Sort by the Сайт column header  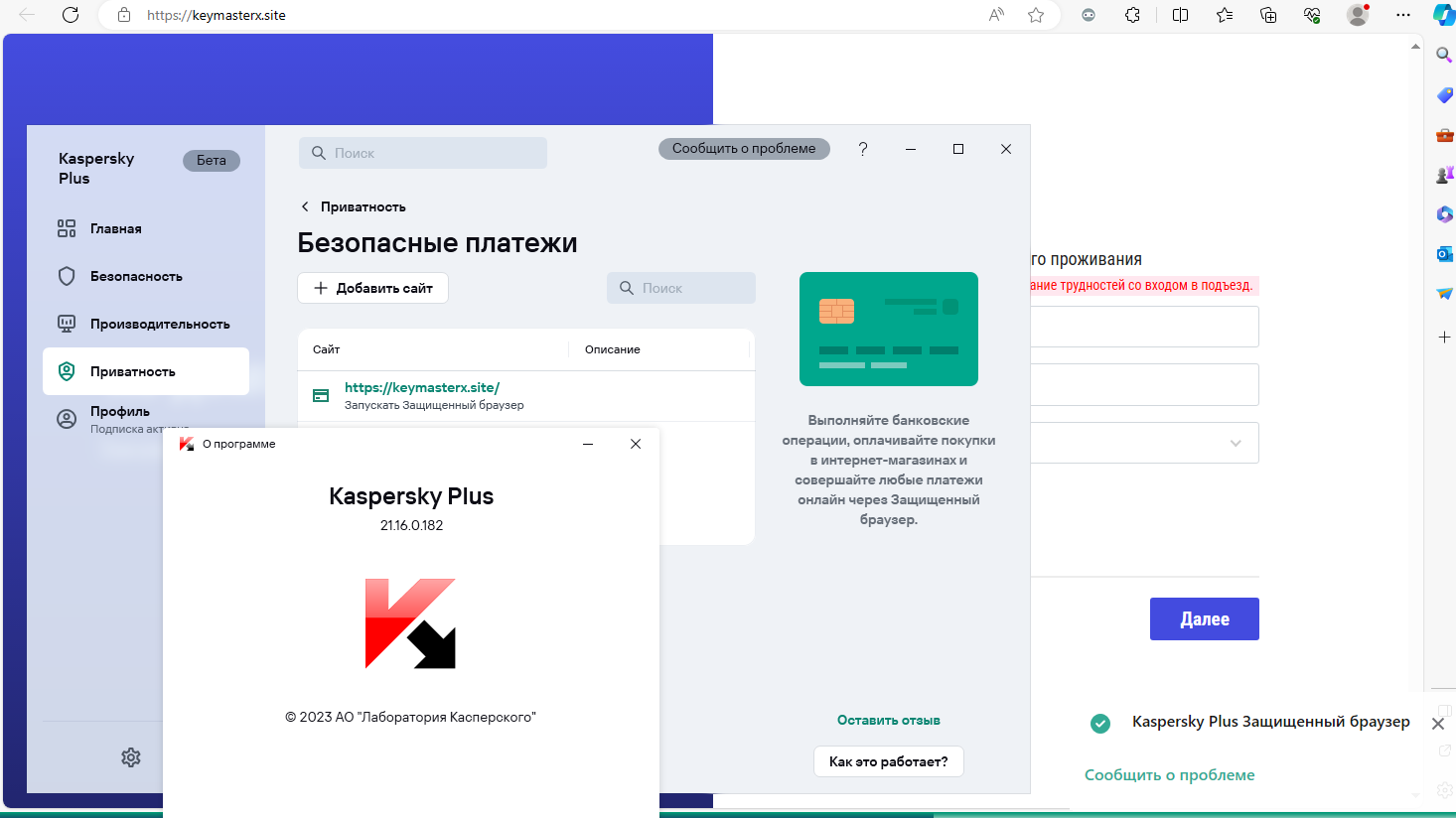tap(327, 349)
